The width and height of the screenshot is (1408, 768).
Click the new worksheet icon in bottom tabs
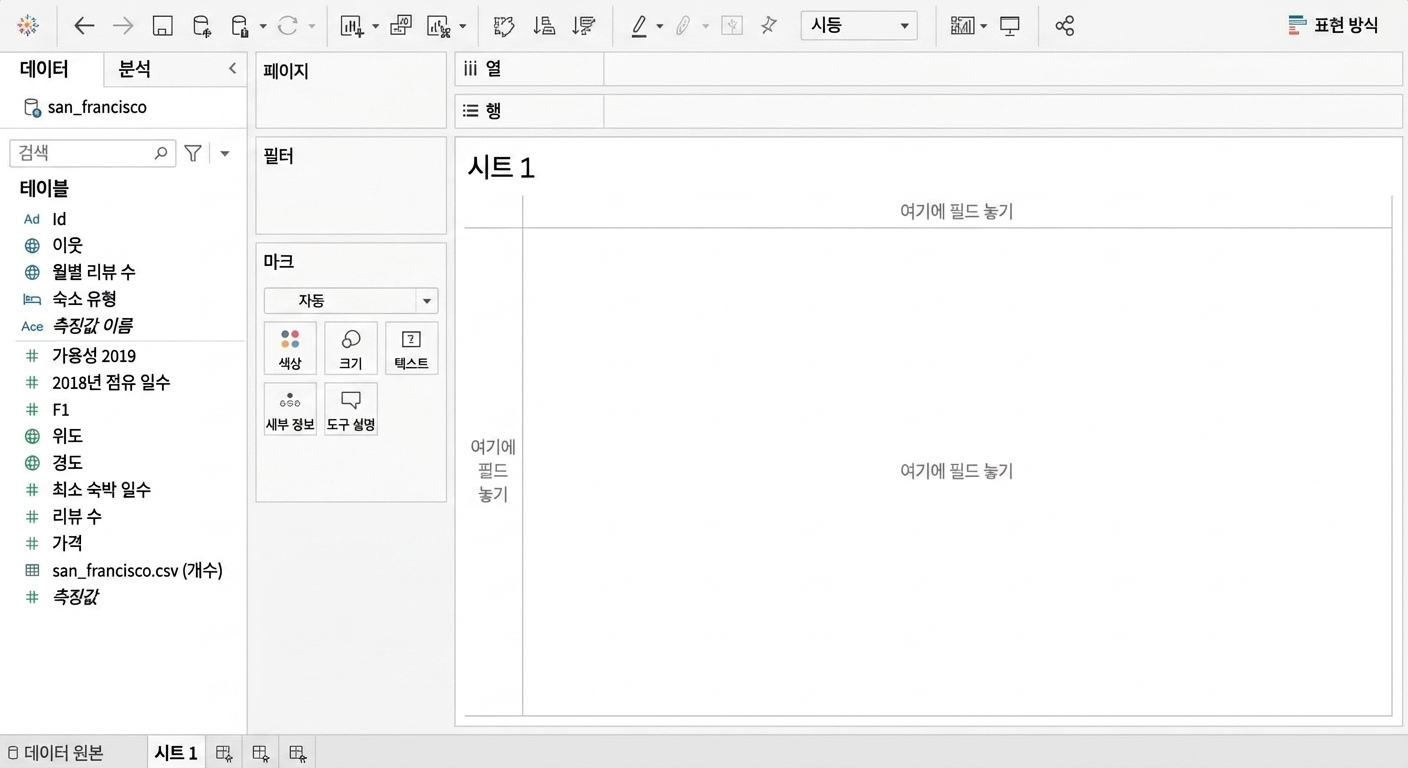(224, 753)
